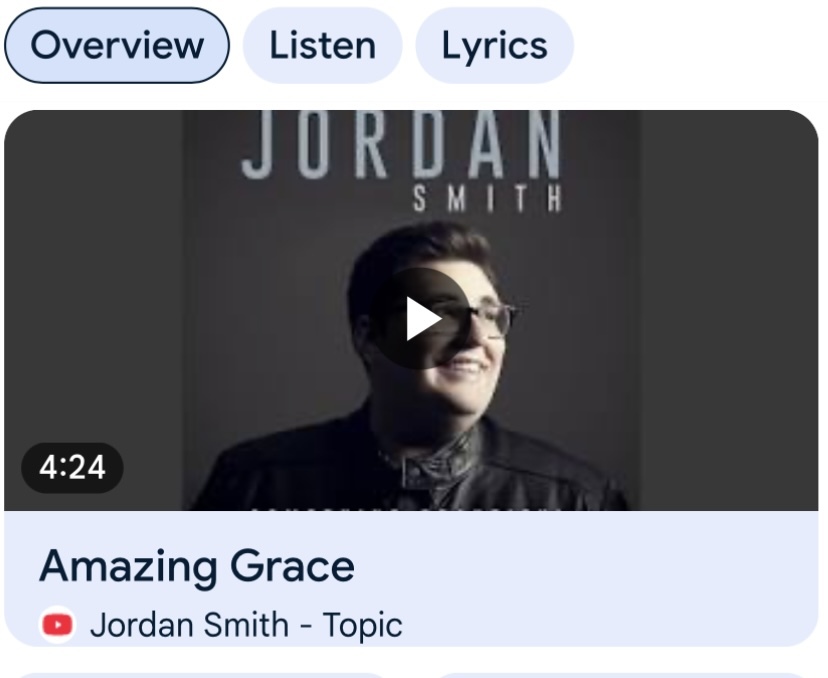This screenshot has width=828, height=678.
Task: Click the dark right margin of video
Action: [x=729, y=310]
